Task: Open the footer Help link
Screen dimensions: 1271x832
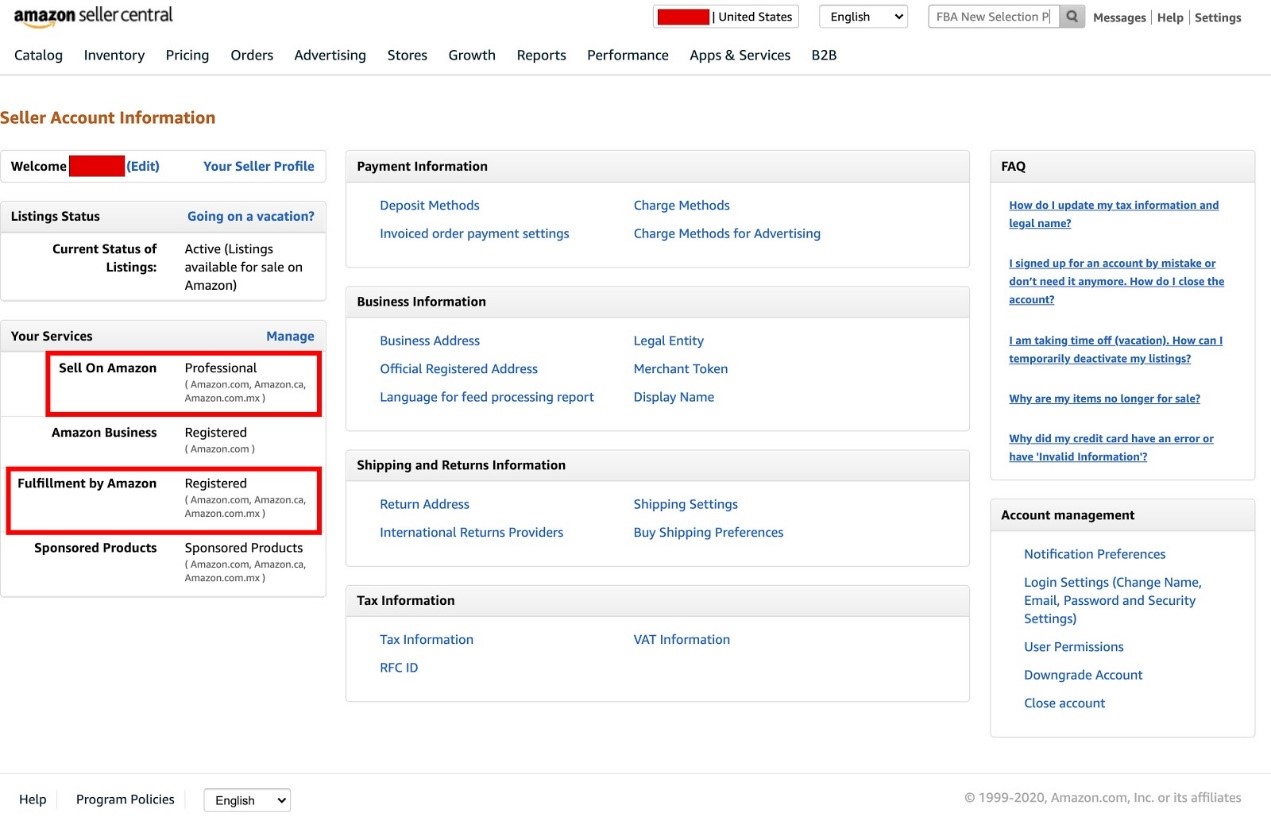Action: (33, 799)
